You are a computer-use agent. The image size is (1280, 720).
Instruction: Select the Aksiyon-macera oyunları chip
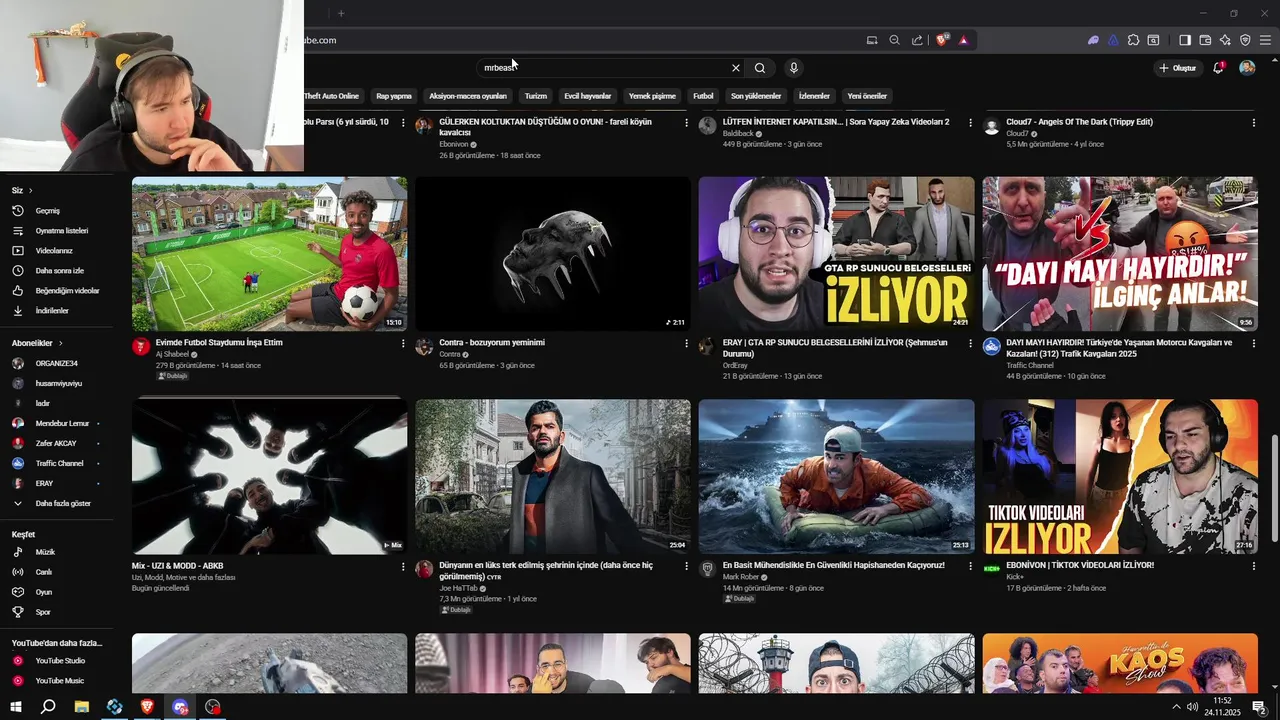(468, 96)
